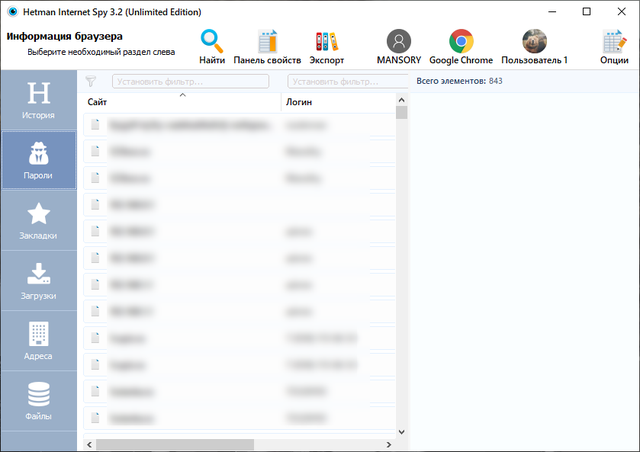Choose Google Chrome browser icon

[461, 41]
